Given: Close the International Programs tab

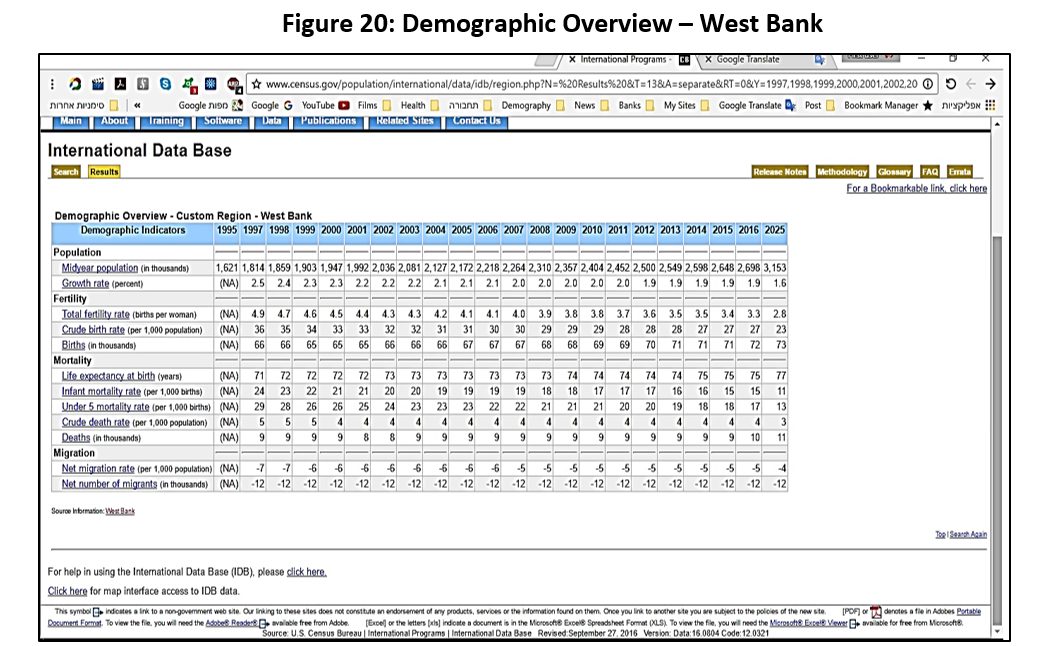Looking at the screenshot, I should click(x=572, y=59).
